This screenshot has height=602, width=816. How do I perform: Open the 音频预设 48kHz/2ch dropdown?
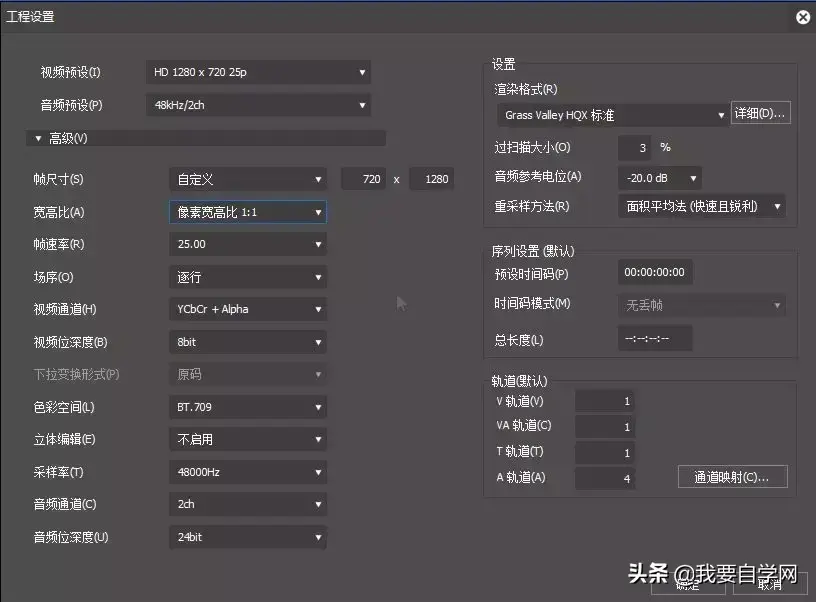[x=258, y=105]
